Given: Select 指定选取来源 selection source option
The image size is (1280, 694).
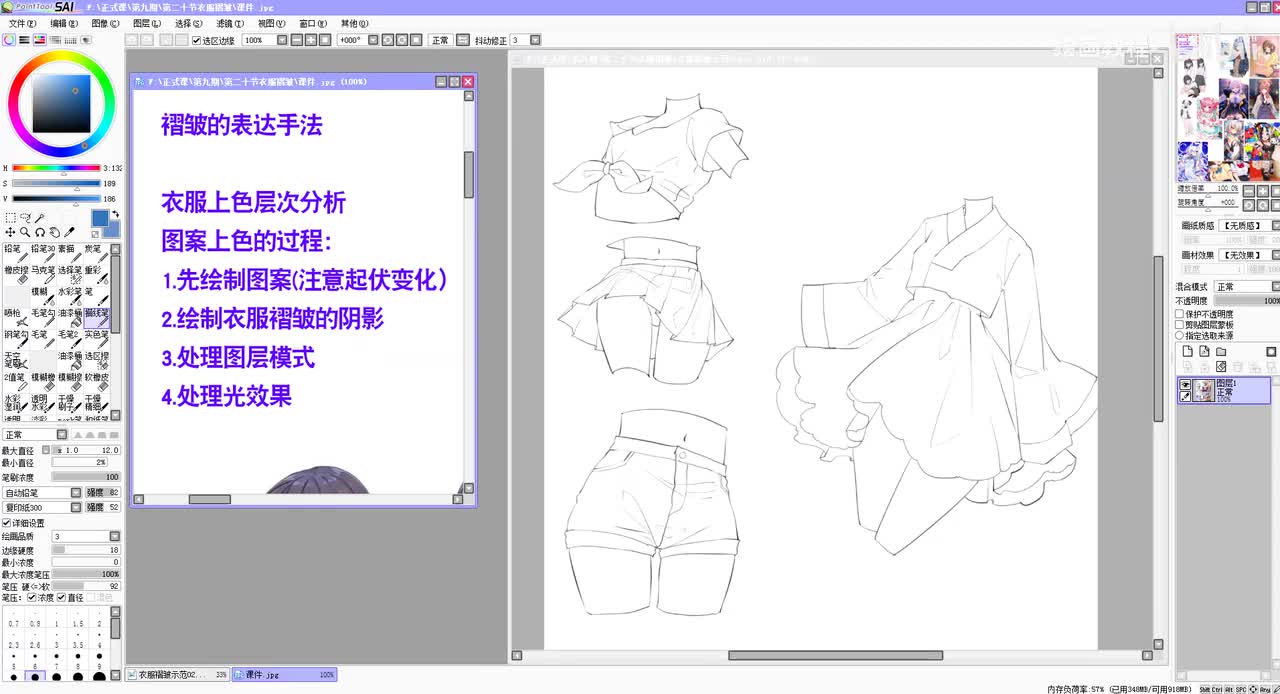Looking at the screenshot, I should pyautogui.click(x=1180, y=336).
